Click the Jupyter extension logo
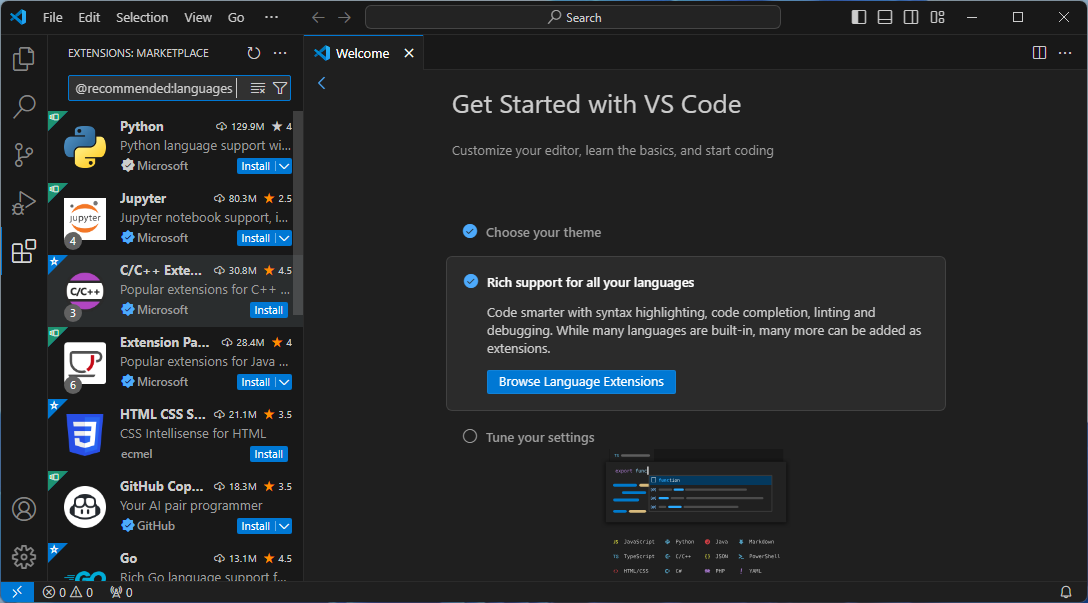1088x603 pixels. [85, 219]
